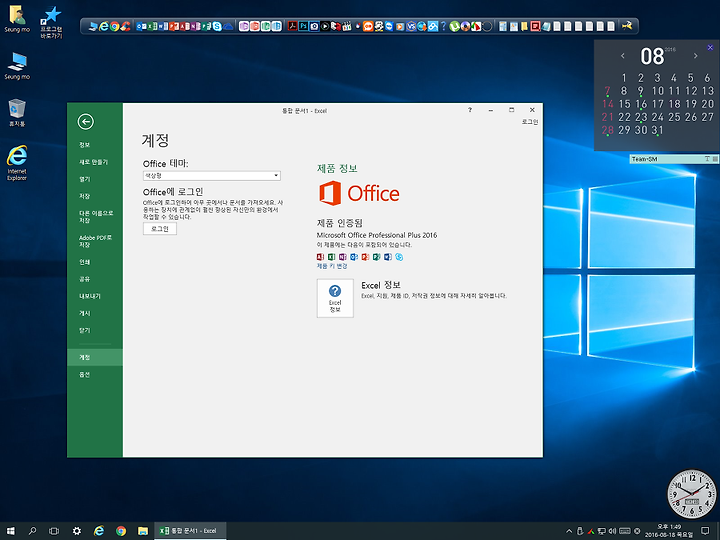
Task: Open File Explorer on taskbar
Action: 143,531
